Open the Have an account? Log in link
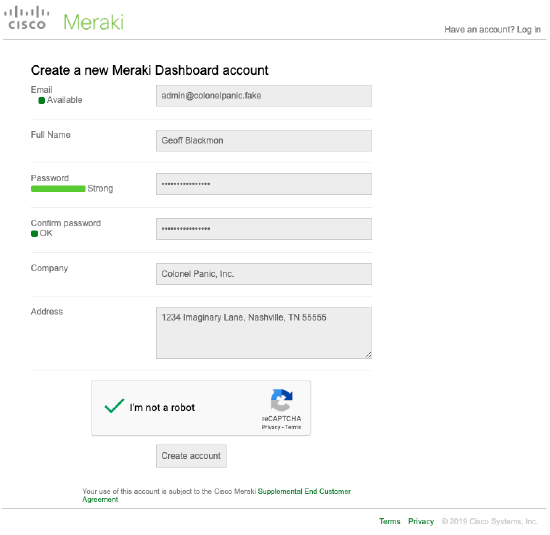 (x=492, y=29)
